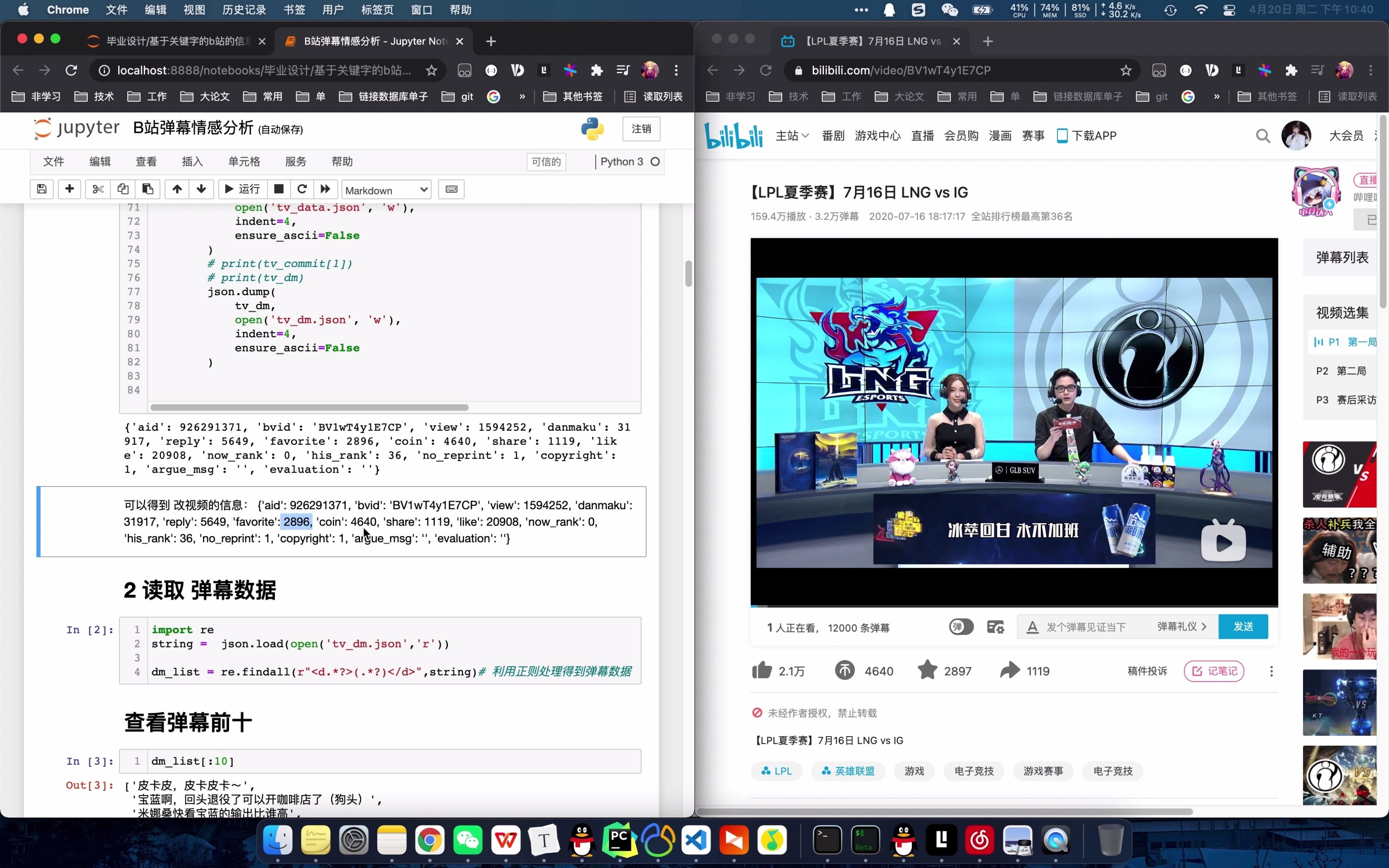Open danmaku settings icon next to the switch

pos(995,627)
